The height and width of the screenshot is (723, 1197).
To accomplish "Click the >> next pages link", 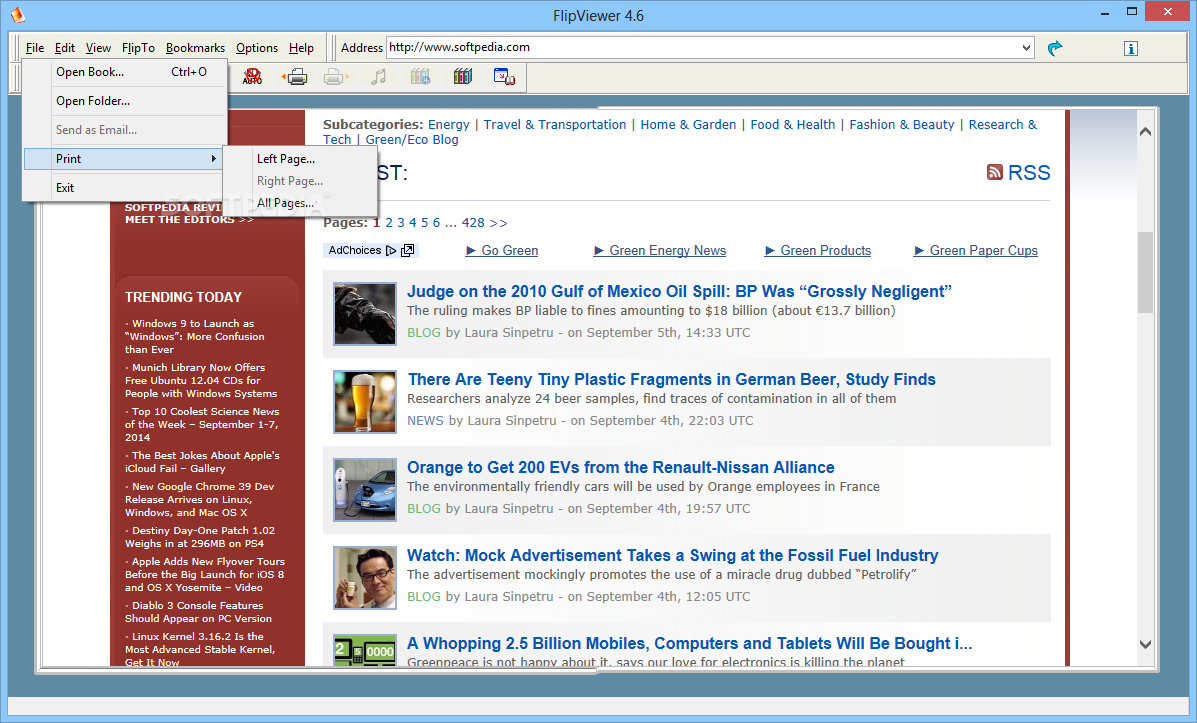I will (x=498, y=223).
